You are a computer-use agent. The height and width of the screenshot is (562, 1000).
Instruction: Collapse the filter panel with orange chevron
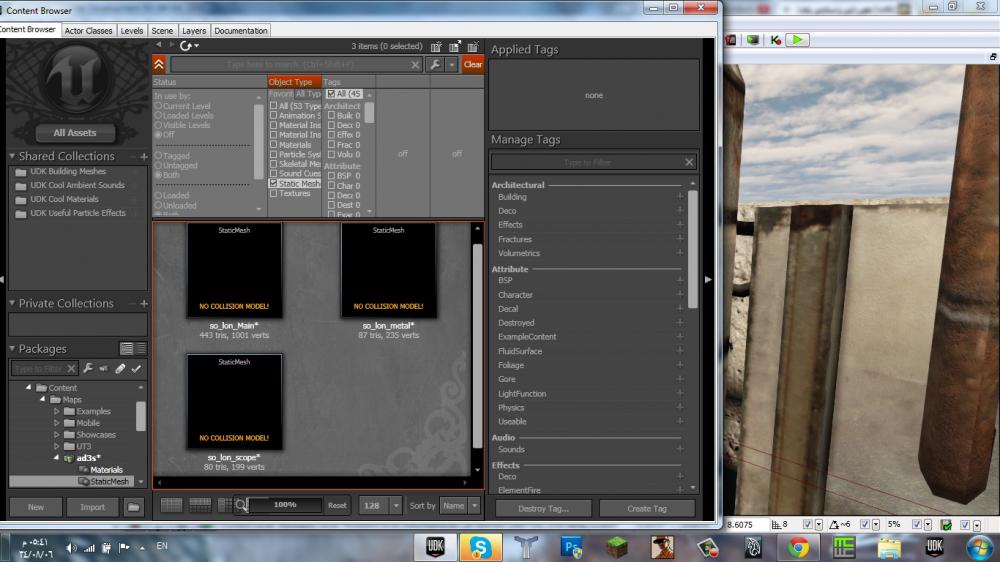coord(159,64)
